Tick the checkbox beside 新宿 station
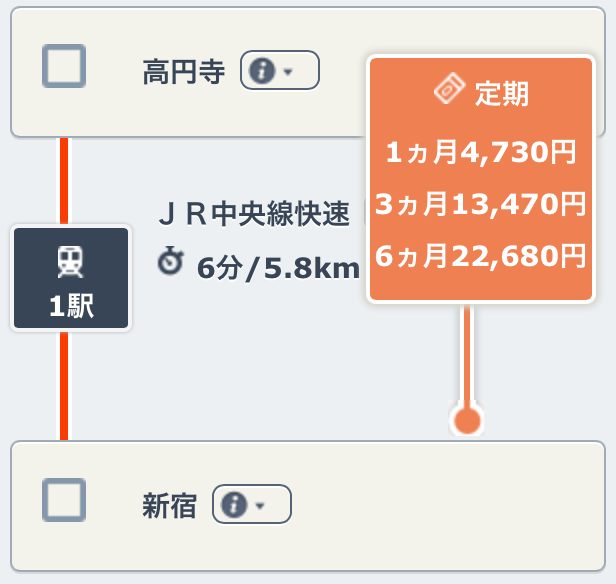This screenshot has height=584, width=616. pyautogui.click(x=64, y=500)
